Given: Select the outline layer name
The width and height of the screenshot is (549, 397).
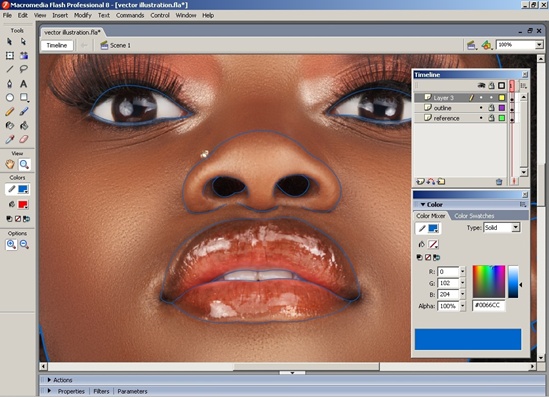Looking at the screenshot, I should [443, 108].
